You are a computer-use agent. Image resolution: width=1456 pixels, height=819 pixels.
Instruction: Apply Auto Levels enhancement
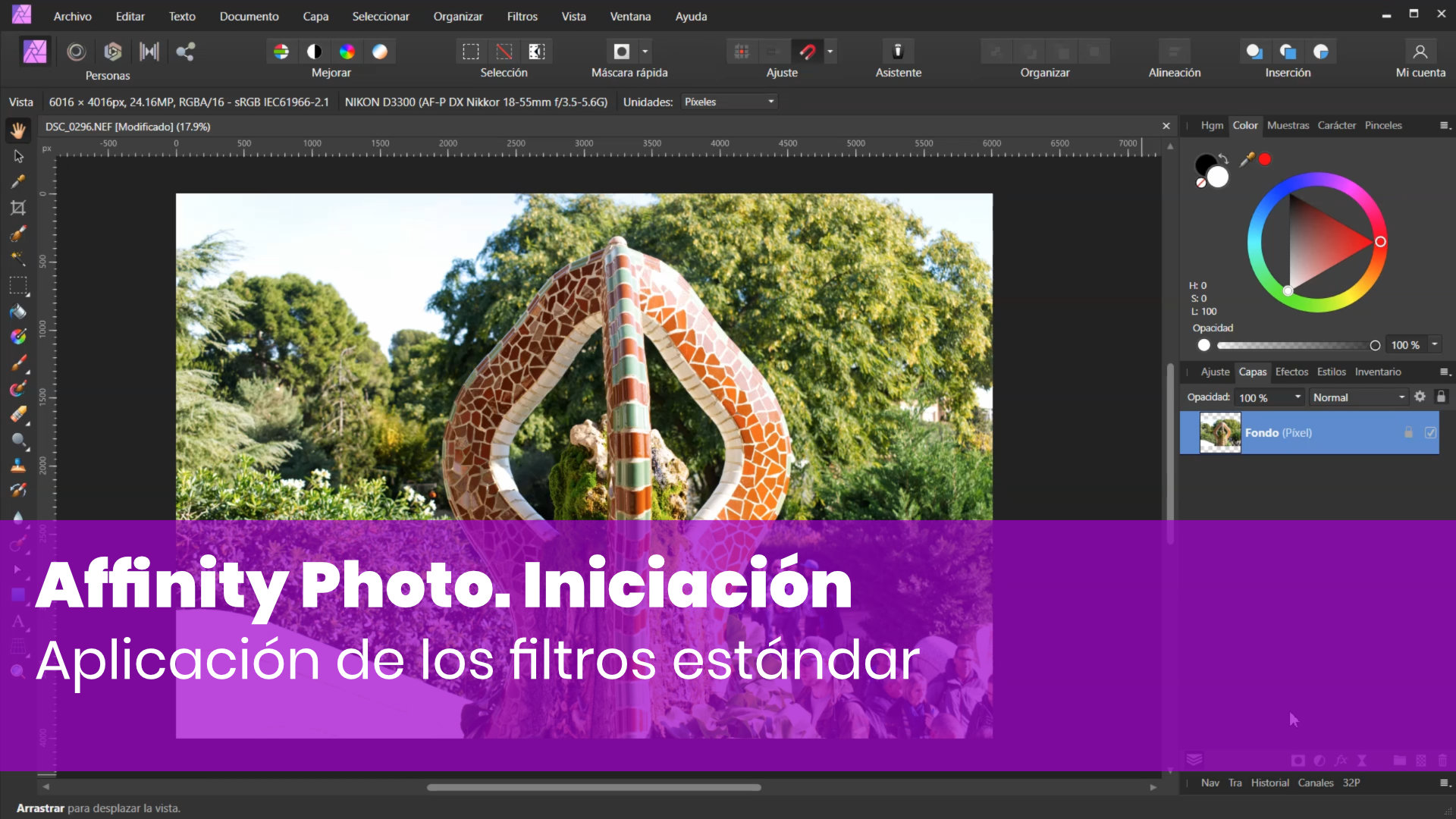281,52
